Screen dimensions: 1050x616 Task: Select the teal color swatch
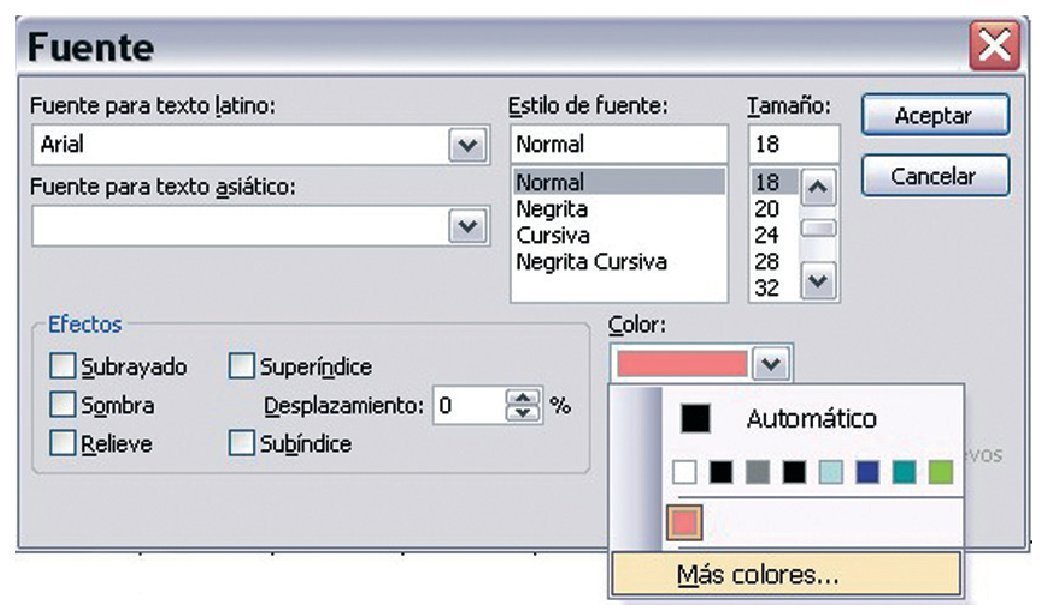point(904,472)
